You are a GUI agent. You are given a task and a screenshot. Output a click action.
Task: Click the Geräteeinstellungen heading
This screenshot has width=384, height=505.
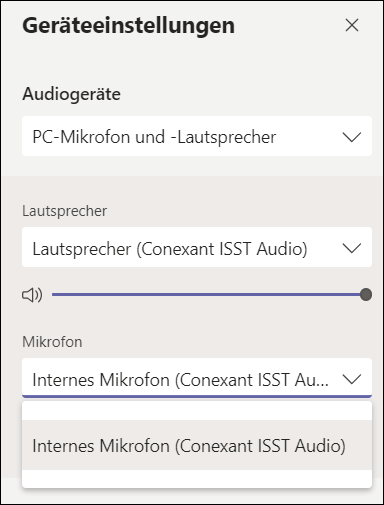pyautogui.click(x=129, y=26)
